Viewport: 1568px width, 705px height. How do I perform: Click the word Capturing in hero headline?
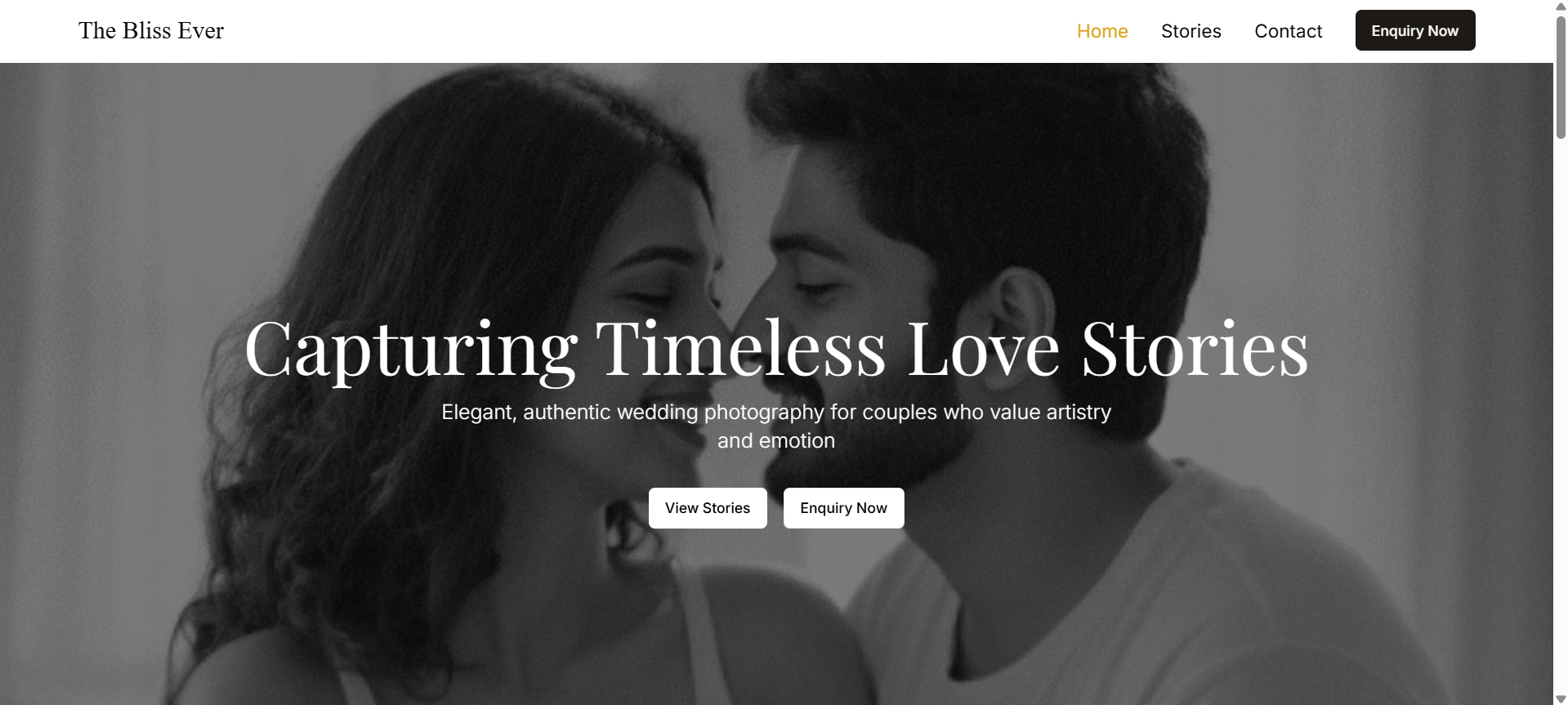[411, 351]
